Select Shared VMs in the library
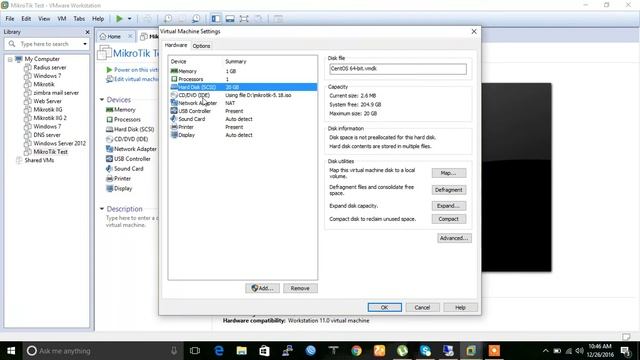 [39, 160]
